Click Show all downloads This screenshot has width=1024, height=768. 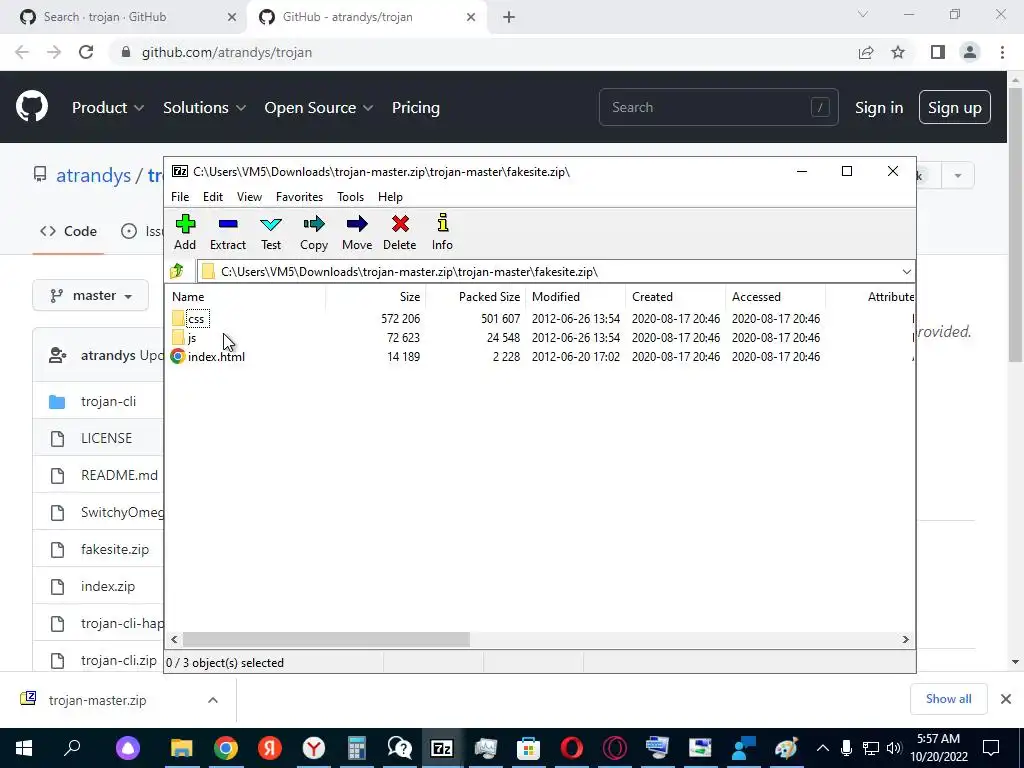click(x=948, y=699)
